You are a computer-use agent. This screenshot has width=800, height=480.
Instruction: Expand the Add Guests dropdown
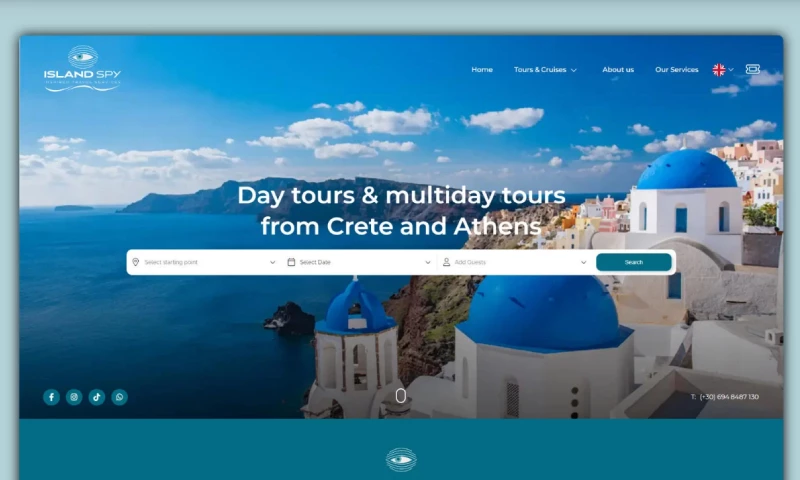(515, 262)
